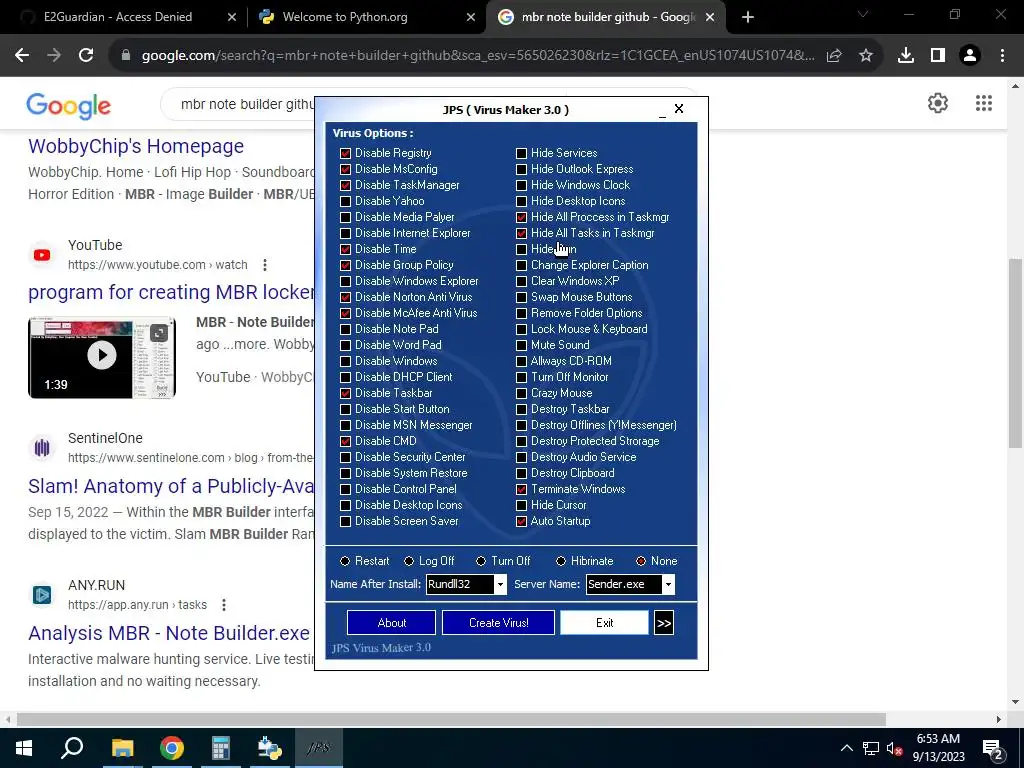The width and height of the screenshot is (1024, 768).
Task: Uncheck the Disable Registry checkbox
Action: coord(345,153)
